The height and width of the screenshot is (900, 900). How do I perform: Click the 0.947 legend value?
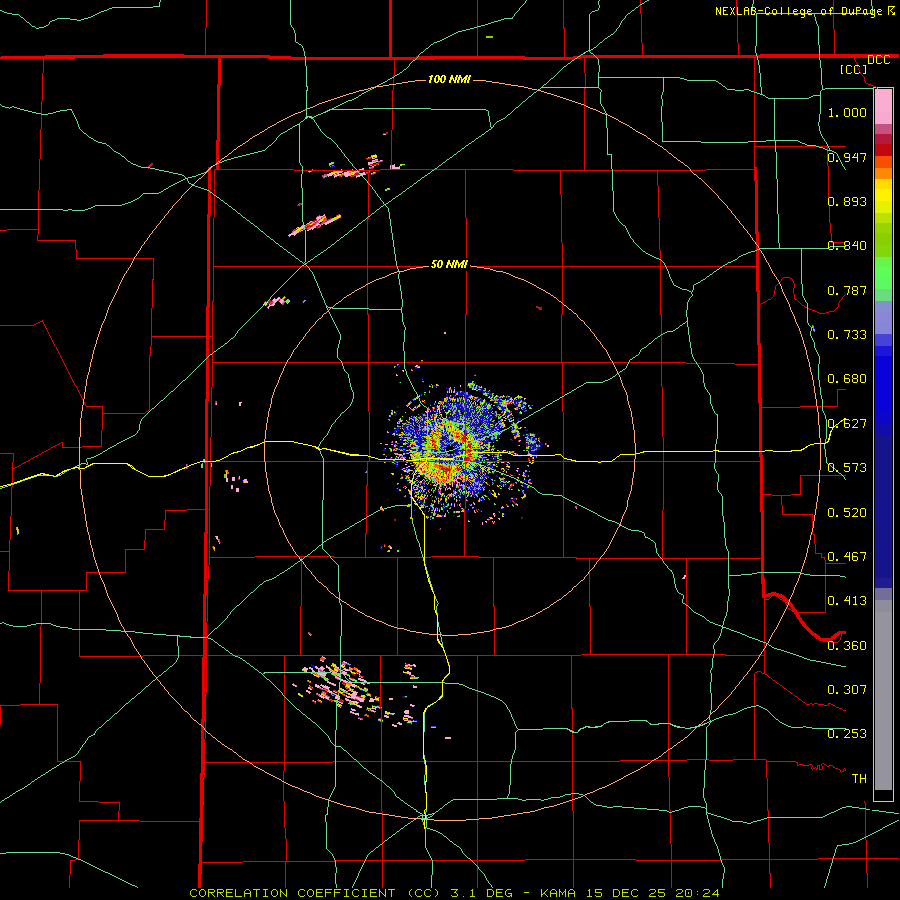click(x=847, y=157)
